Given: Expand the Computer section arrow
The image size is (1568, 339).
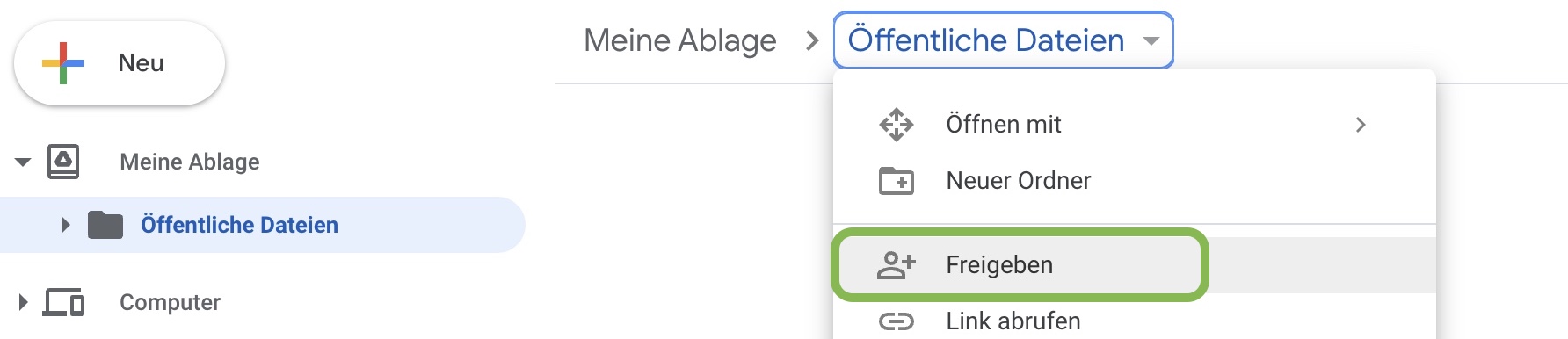Looking at the screenshot, I should 23,302.
